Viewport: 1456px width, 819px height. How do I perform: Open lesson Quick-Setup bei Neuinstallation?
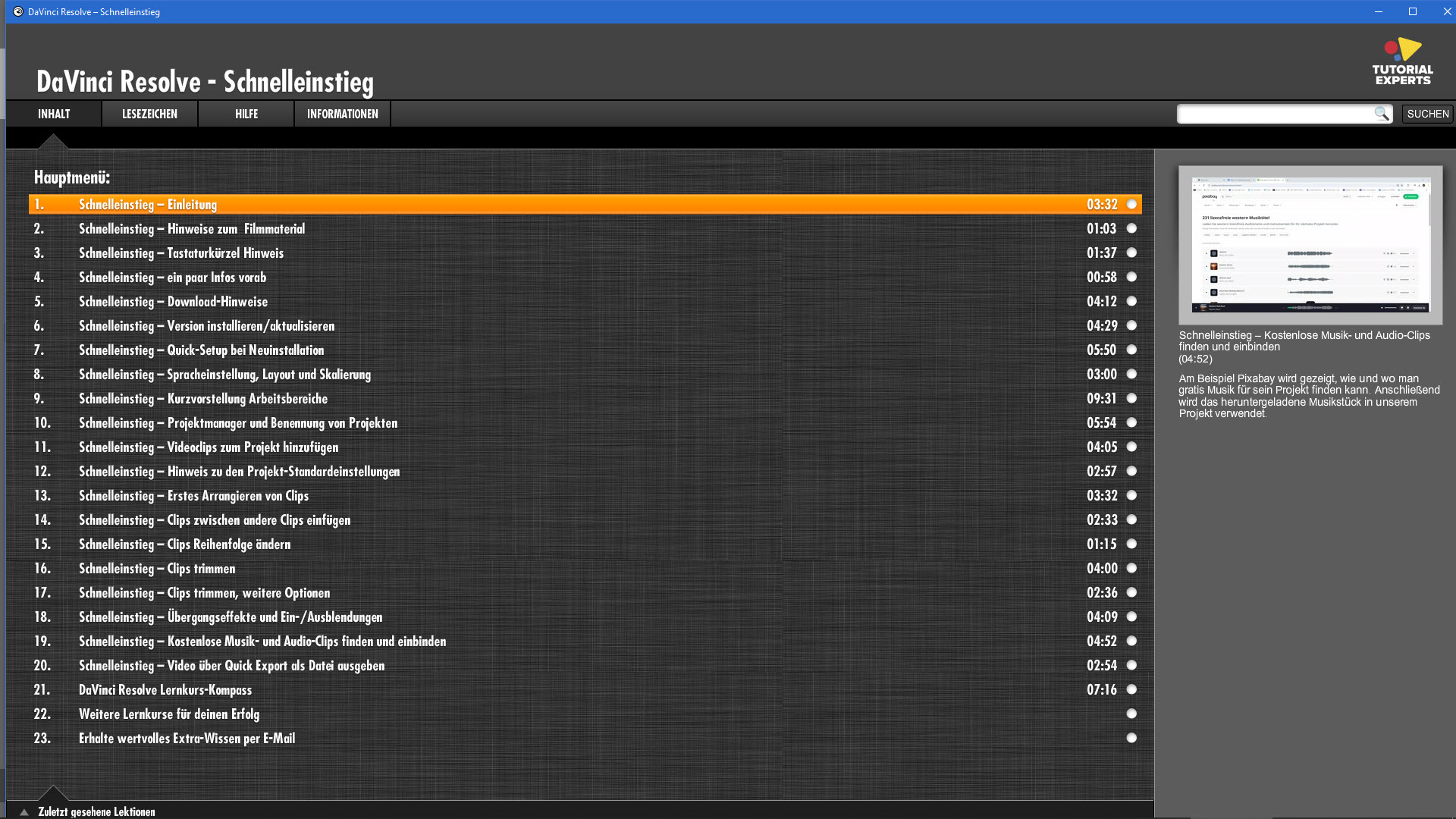pos(585,350)
